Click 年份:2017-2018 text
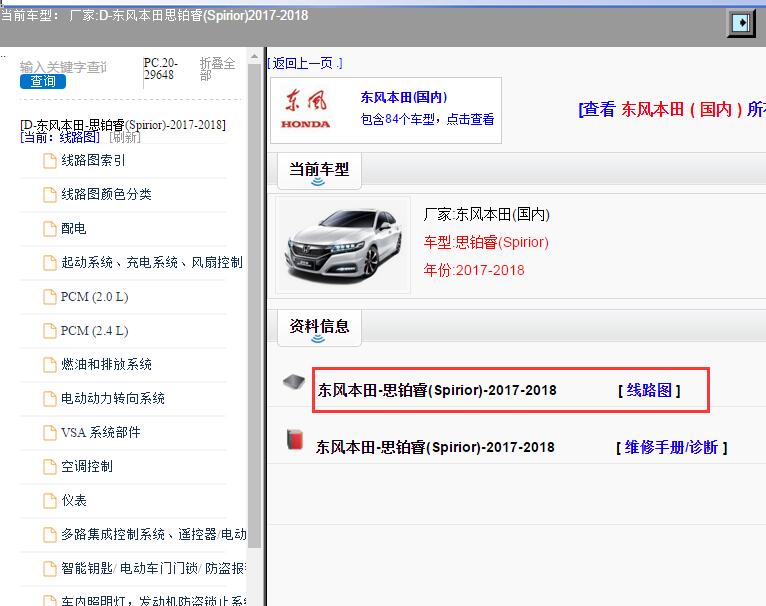 pos(474,270)
